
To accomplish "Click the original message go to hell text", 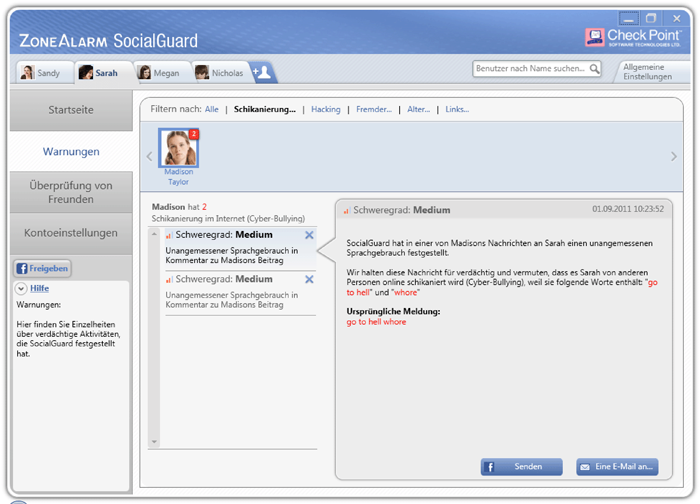I will click(x=376, y=322).
